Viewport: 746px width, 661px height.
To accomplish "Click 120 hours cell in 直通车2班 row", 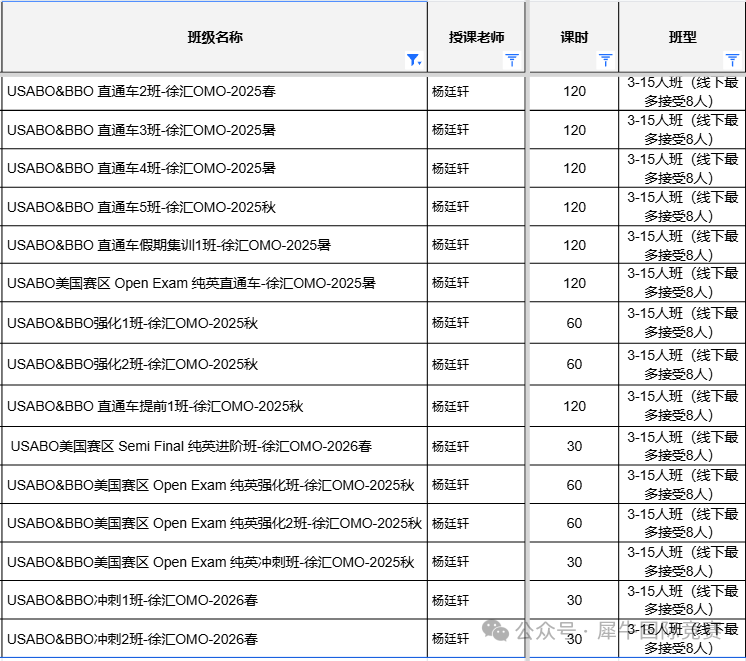I will (574, 92).
